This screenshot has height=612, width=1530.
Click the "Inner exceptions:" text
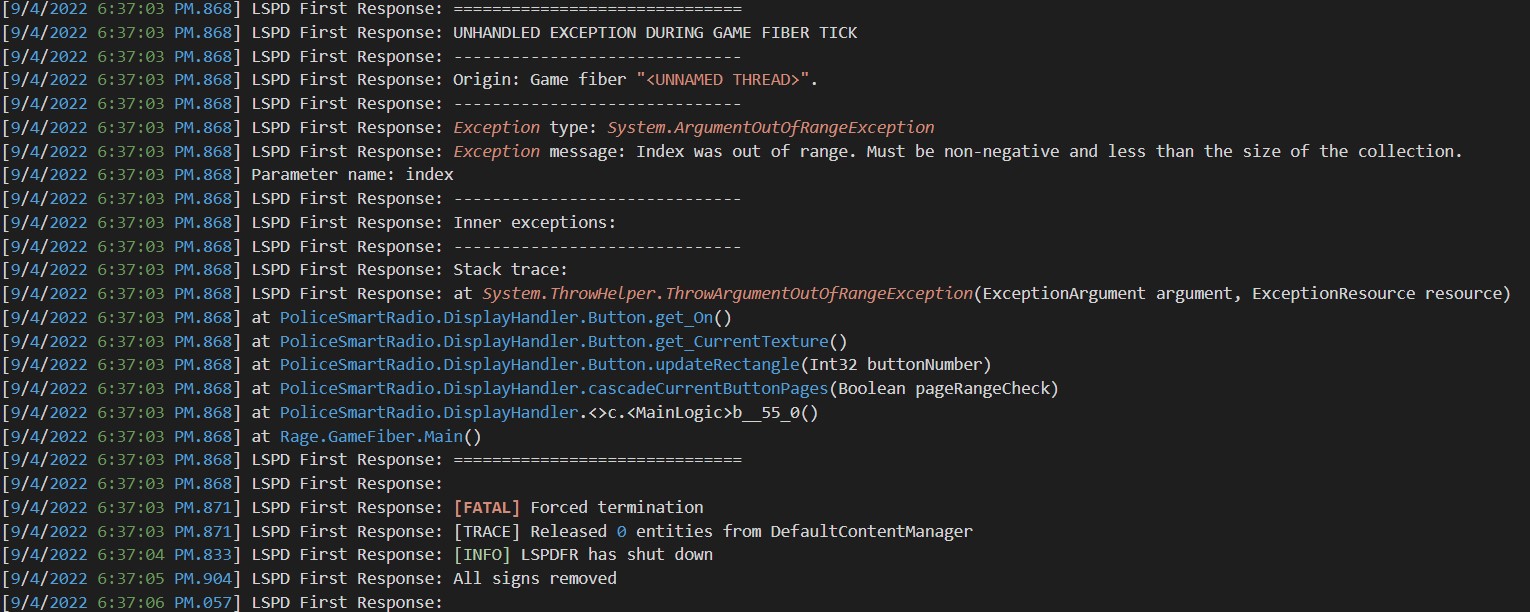click(534, 222)
